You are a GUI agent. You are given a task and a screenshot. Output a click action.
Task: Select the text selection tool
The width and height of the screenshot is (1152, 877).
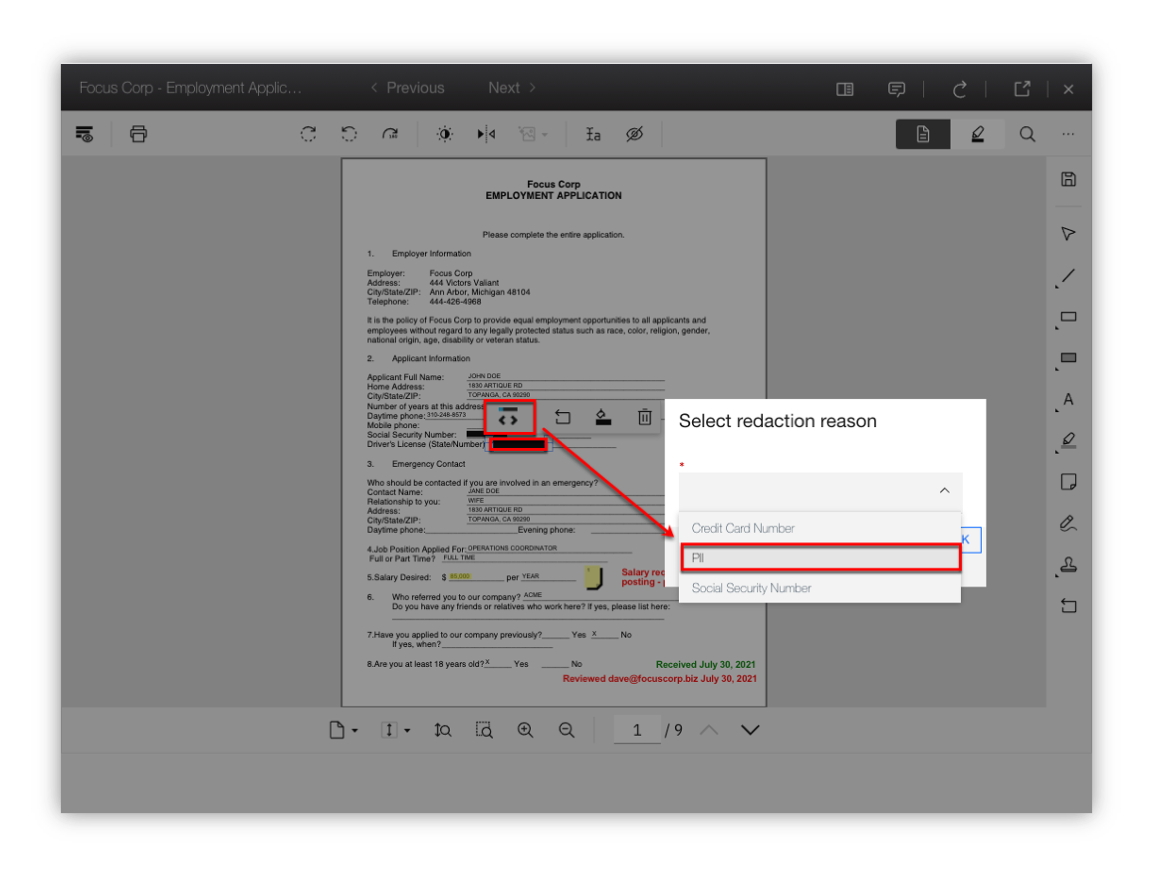pos(593,134)
